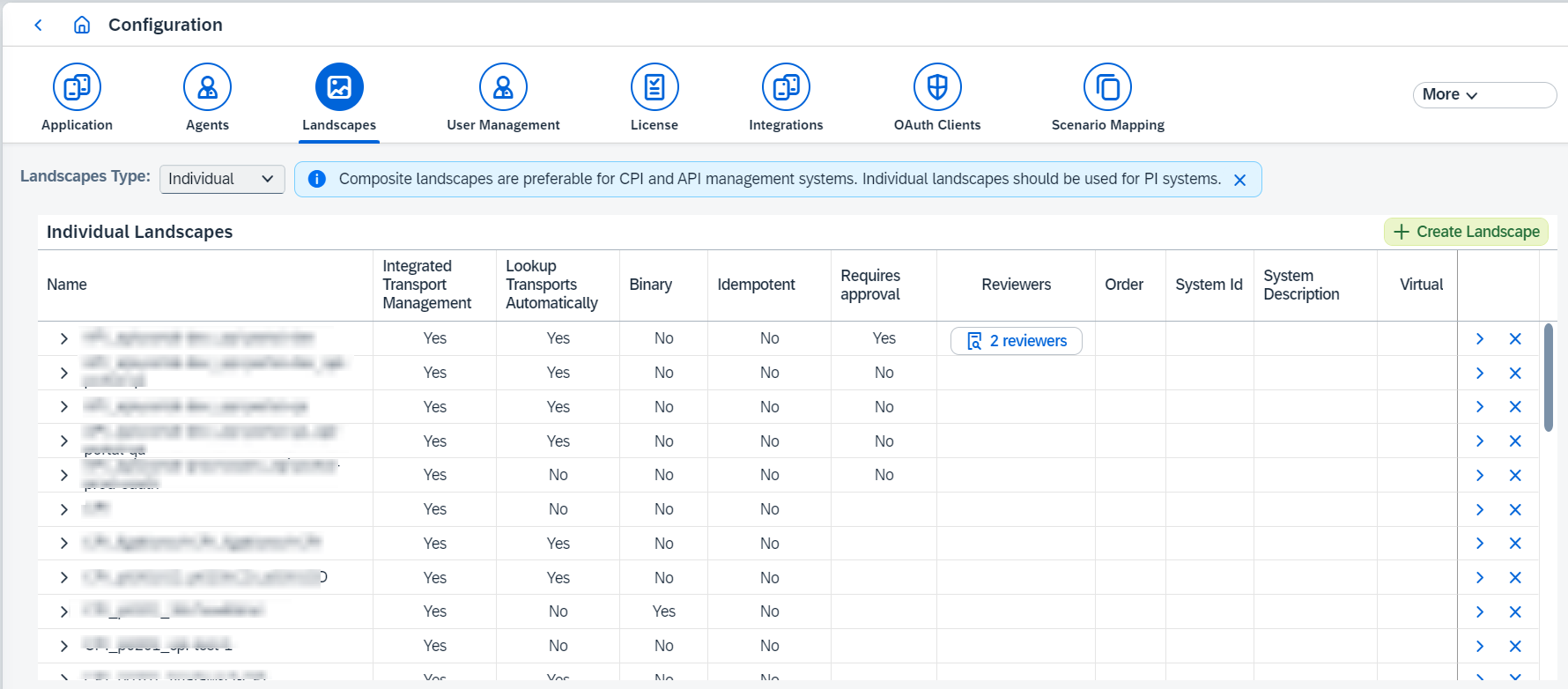
Task: Open details arrow of the sixth landscape row
Action: click(1480, 509)
